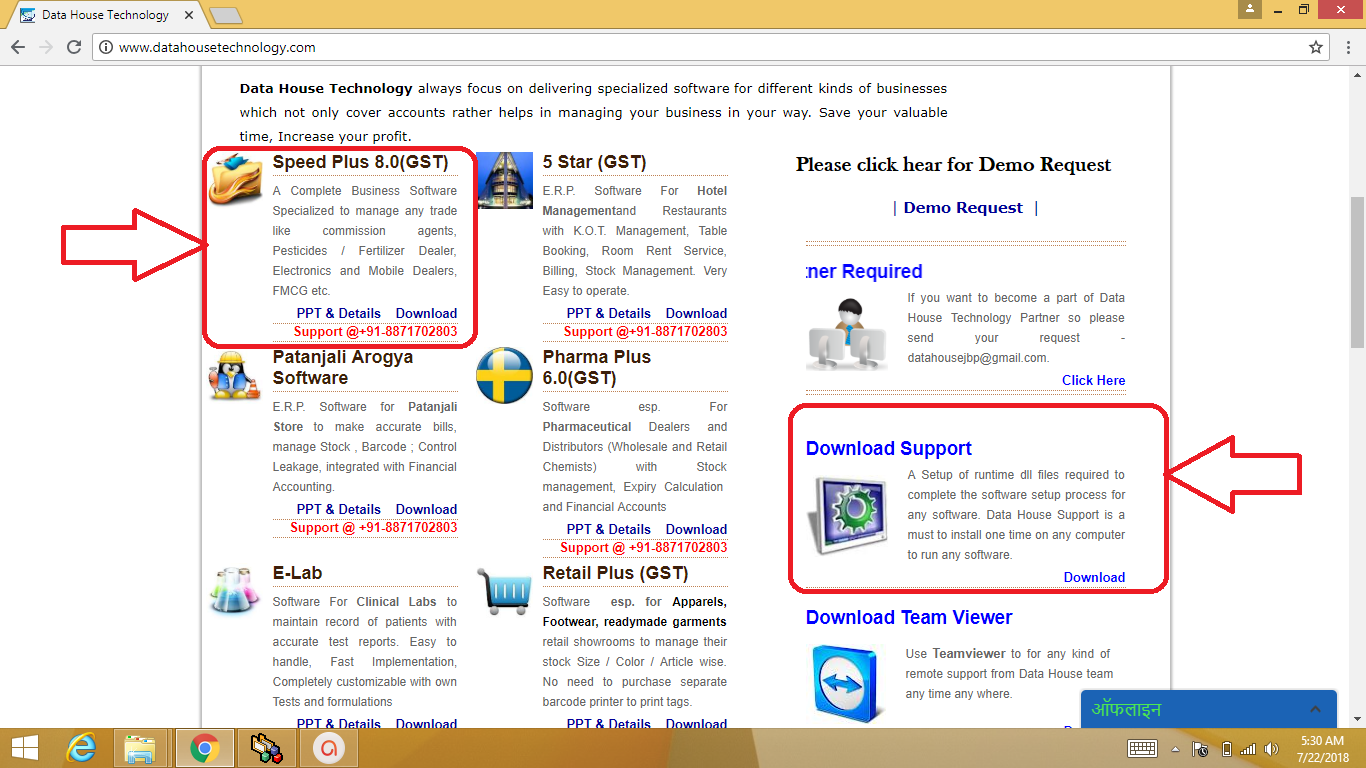Viewport: 1366px width, 768px height.
Task: Switch to Chrome taskbar icon
Action: 205,748
